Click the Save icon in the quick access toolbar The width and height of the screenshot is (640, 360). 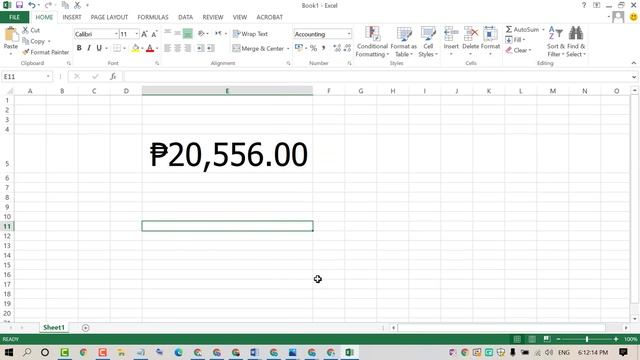coord(19,5)
